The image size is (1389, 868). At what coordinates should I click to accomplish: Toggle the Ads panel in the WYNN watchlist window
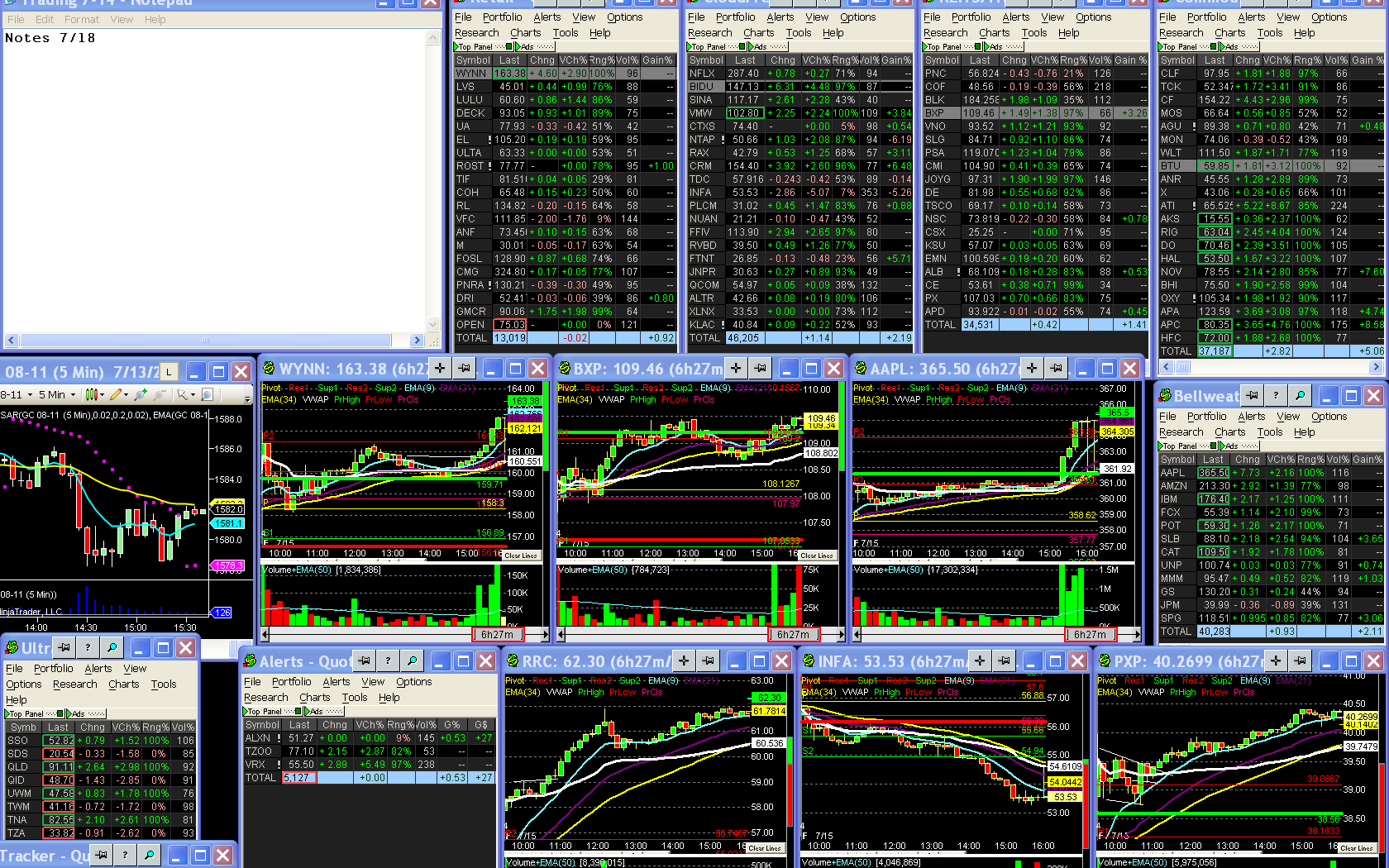pyautogui.click(x=537, y=46)
